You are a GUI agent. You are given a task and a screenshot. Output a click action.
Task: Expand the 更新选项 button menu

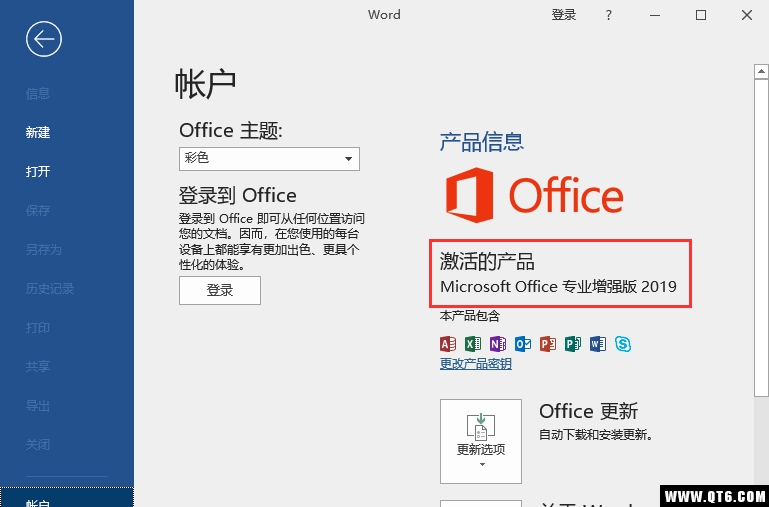coord(481,441)
